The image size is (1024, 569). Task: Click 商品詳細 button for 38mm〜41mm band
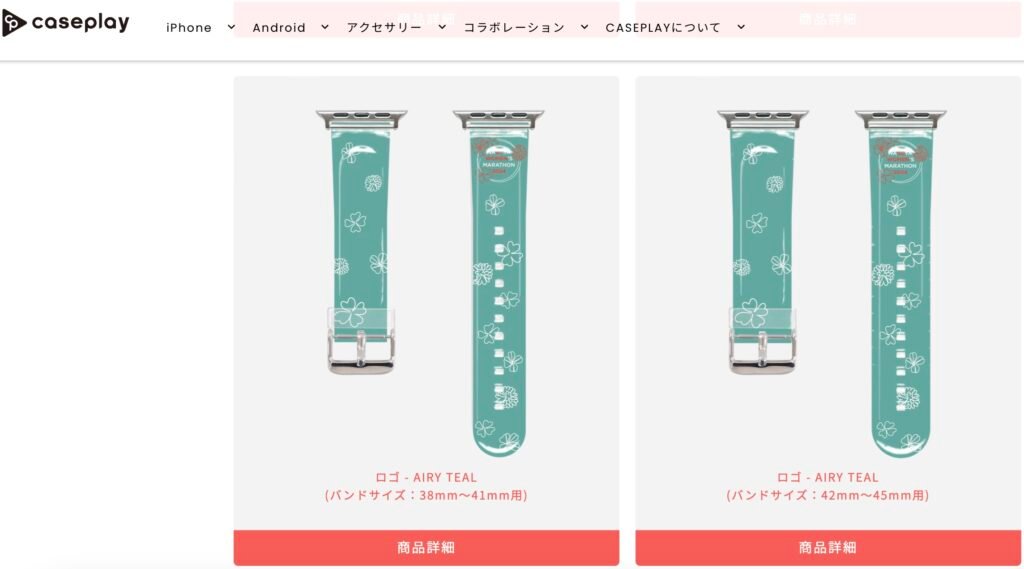pyautogui.click(x=426, y=547)
